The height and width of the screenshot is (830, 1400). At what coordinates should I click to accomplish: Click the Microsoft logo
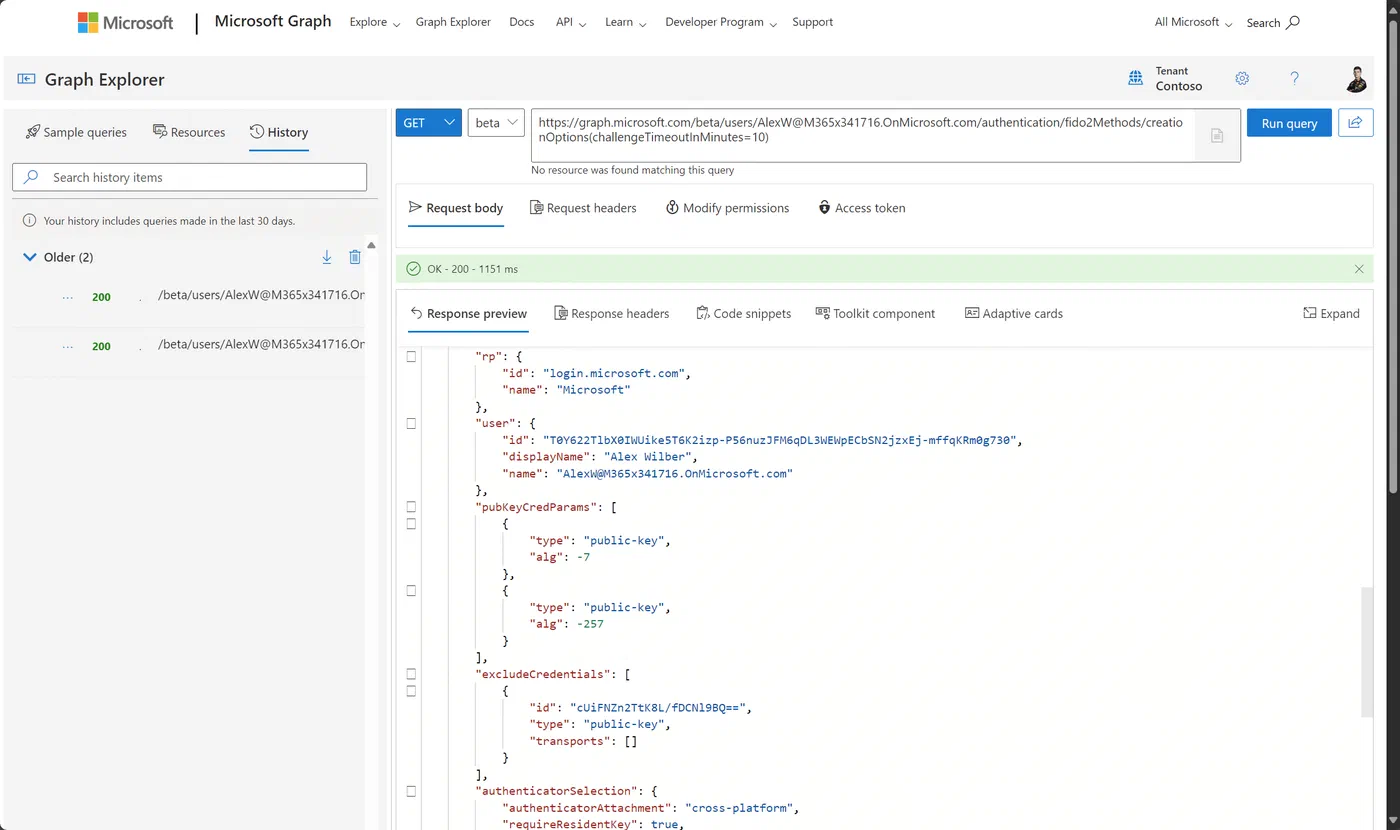[x=125, y=22]
